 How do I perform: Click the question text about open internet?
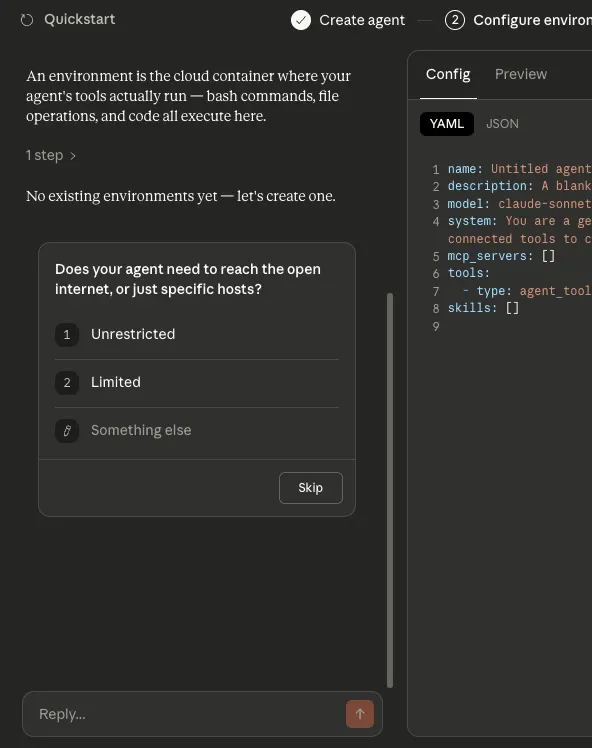pyautogui.click(x=188, y=279)
